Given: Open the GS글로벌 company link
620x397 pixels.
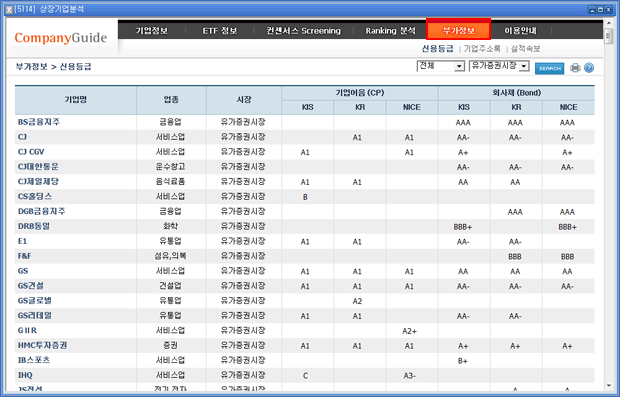Looking at the screenshot, I should coord(35,301).
